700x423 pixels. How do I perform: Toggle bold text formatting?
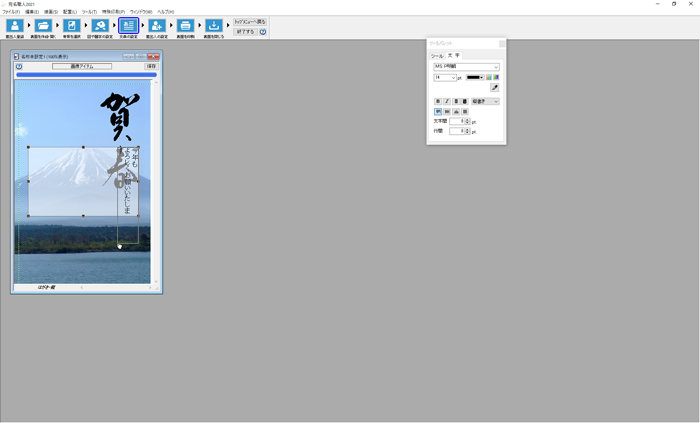[x=437, y=101]
